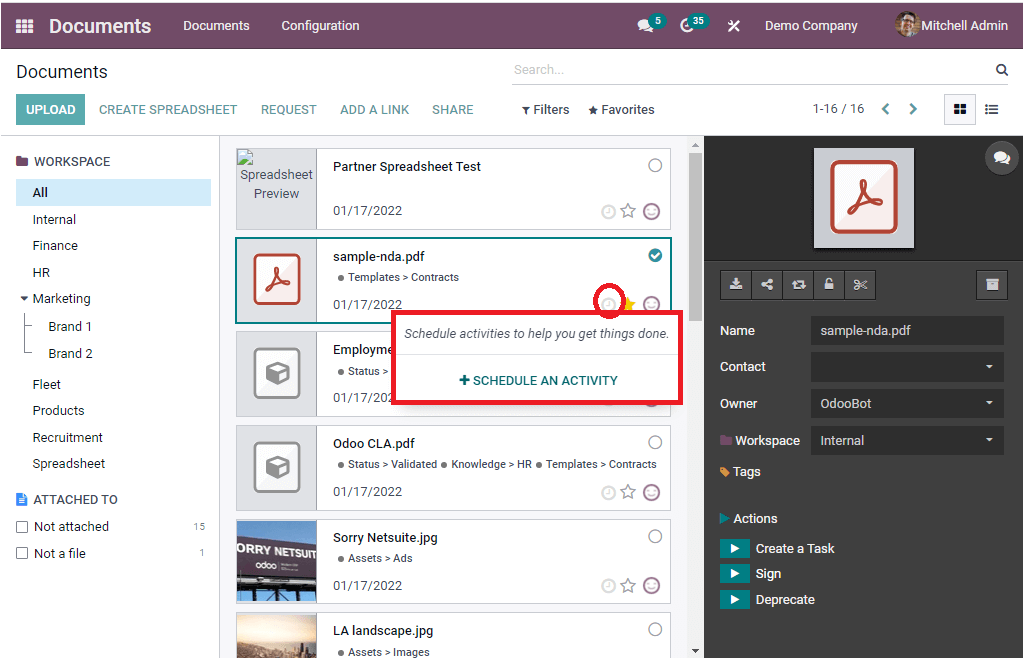The height and width of the screenshot is (659, 1024).
Task: Star the Sorry Netsuite.jpg document
Action: (628, 585)
